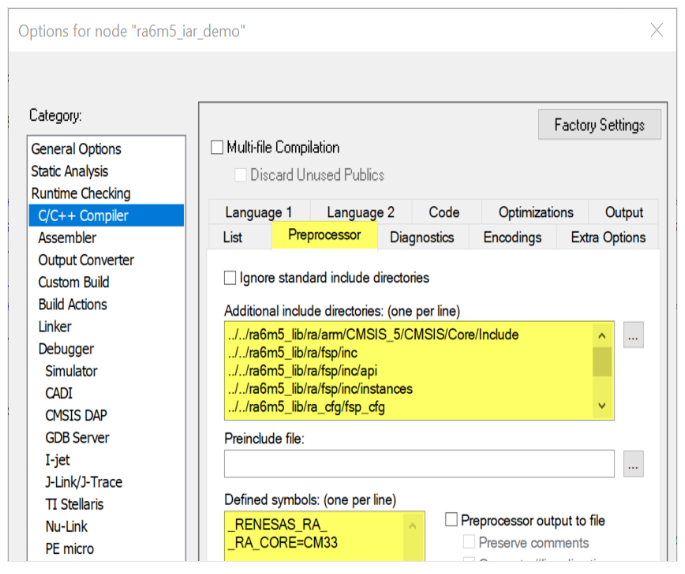
Task: Click the Preinclude file input field
Action: pyautogui.click(x=419, y=464)
